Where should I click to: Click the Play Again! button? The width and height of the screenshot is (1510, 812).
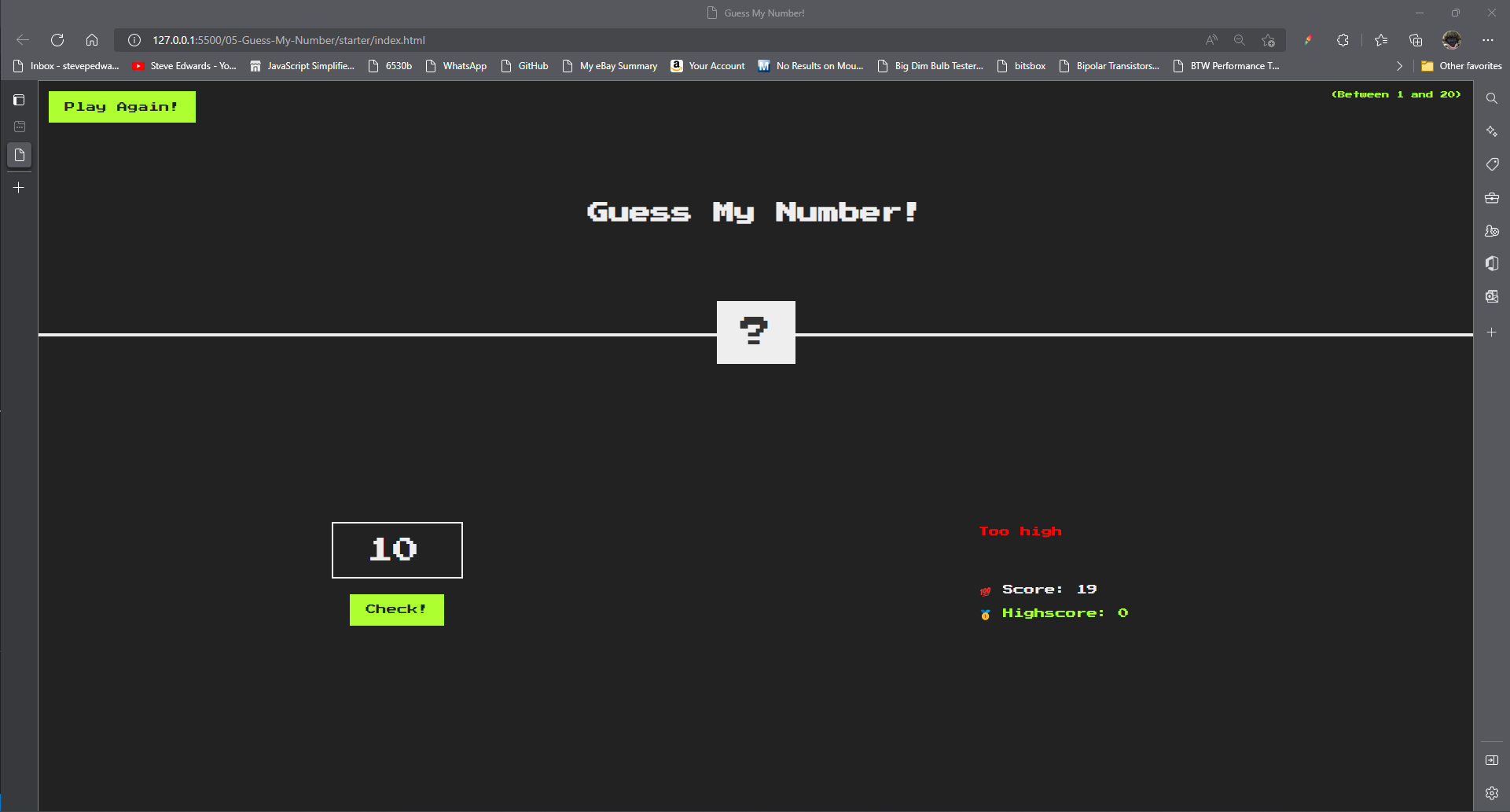122,107
